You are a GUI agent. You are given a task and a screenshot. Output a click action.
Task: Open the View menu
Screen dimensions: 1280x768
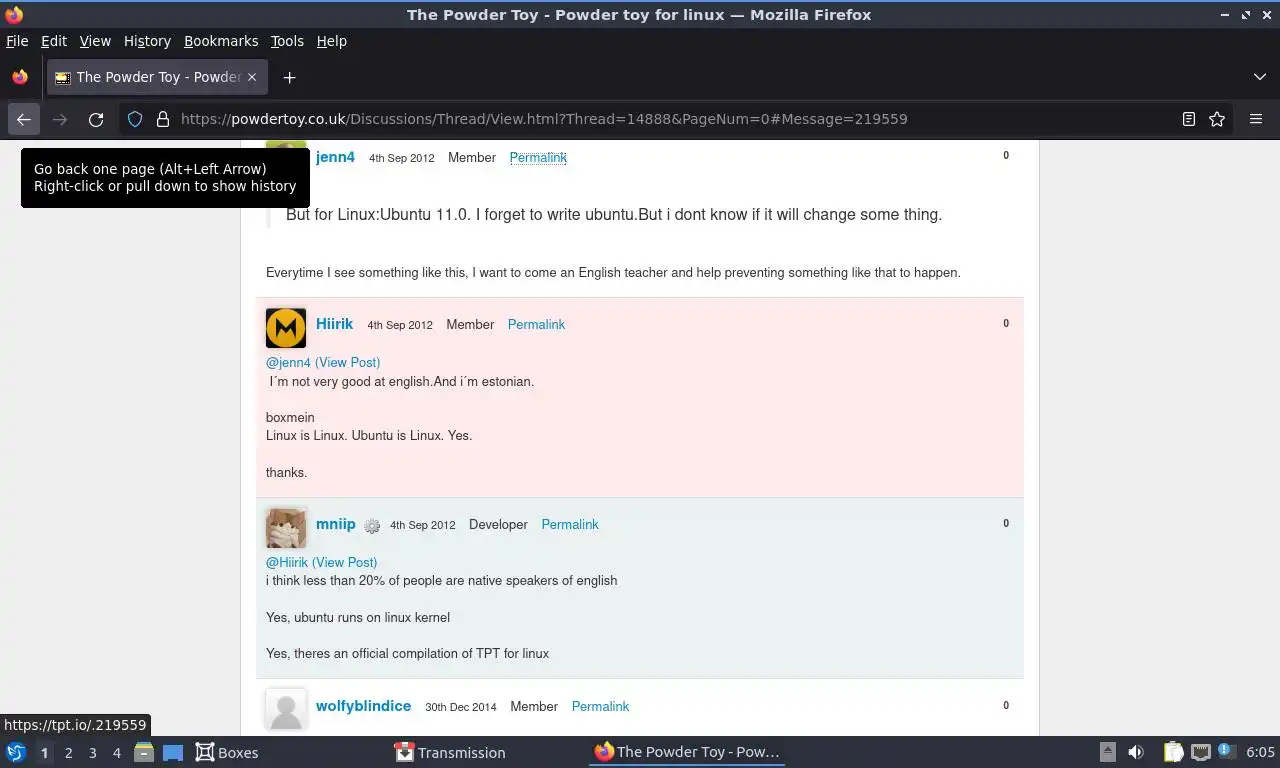(x=95, y=41)
